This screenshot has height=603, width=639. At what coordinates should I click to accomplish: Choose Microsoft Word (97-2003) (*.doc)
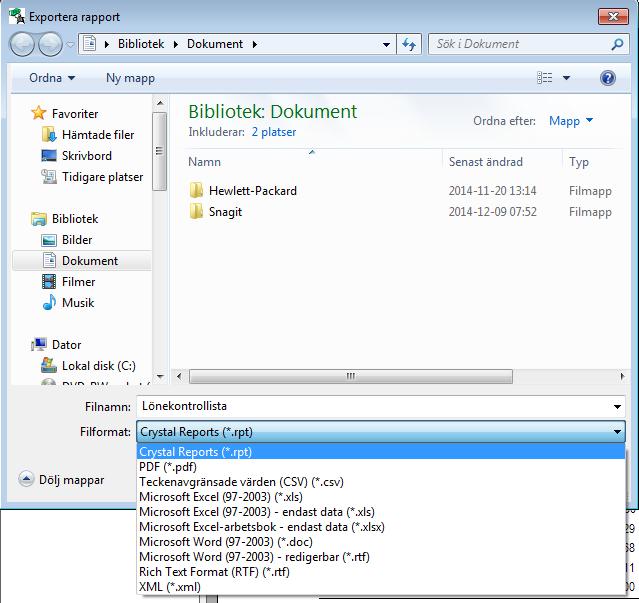(381, 542)
